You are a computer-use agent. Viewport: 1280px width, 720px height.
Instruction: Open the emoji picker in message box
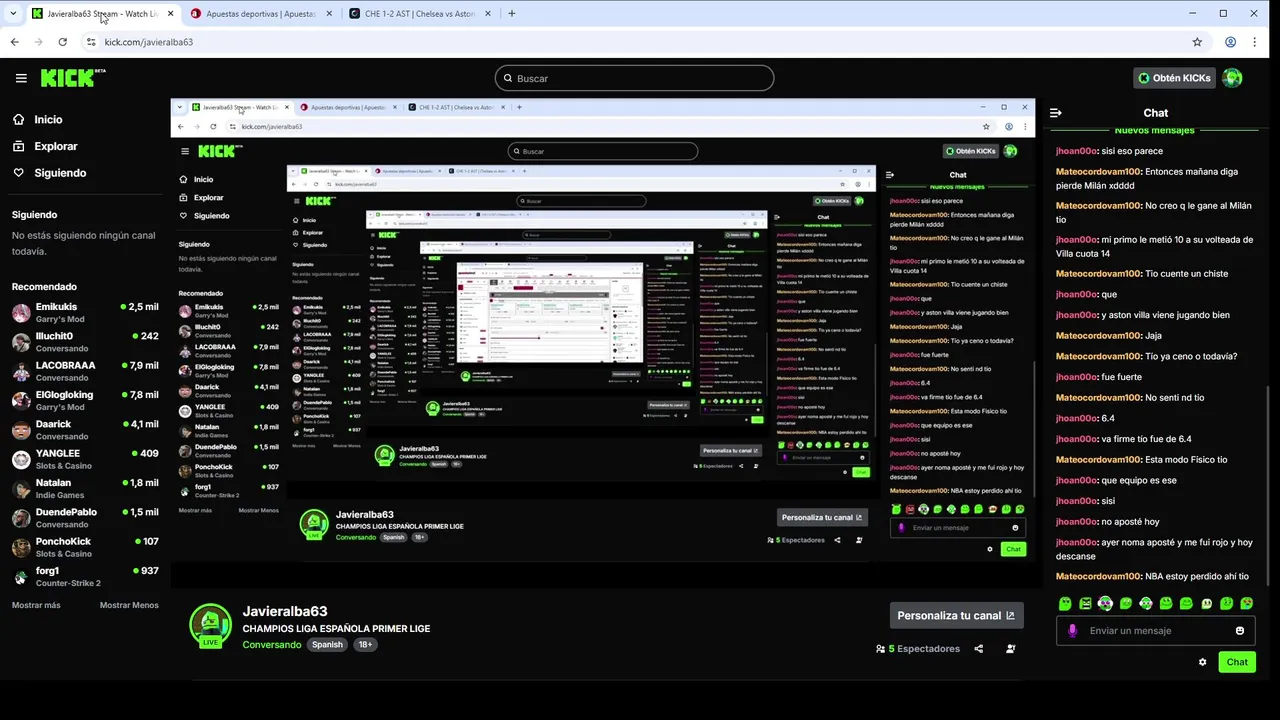1240,631
